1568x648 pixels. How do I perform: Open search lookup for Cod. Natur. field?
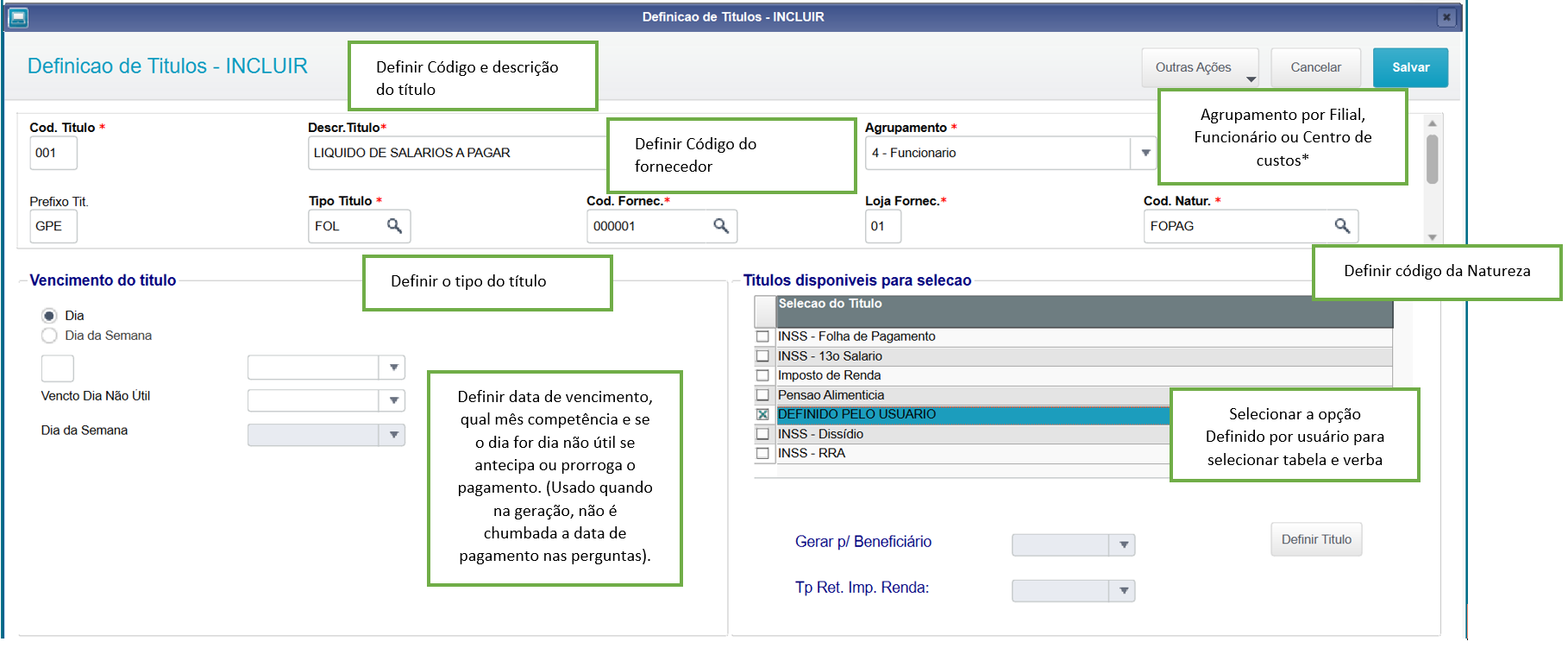coord(1342,226)
